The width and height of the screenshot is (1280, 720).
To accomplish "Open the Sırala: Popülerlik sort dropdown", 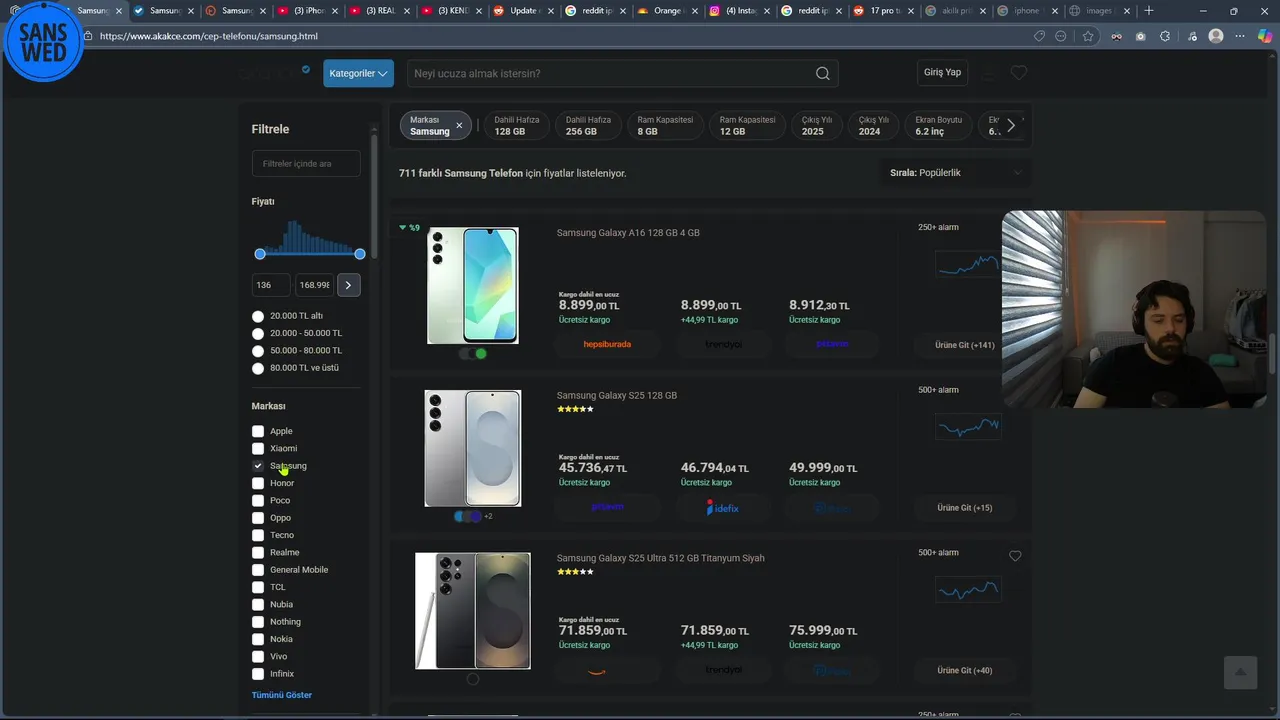I will 956,173.
